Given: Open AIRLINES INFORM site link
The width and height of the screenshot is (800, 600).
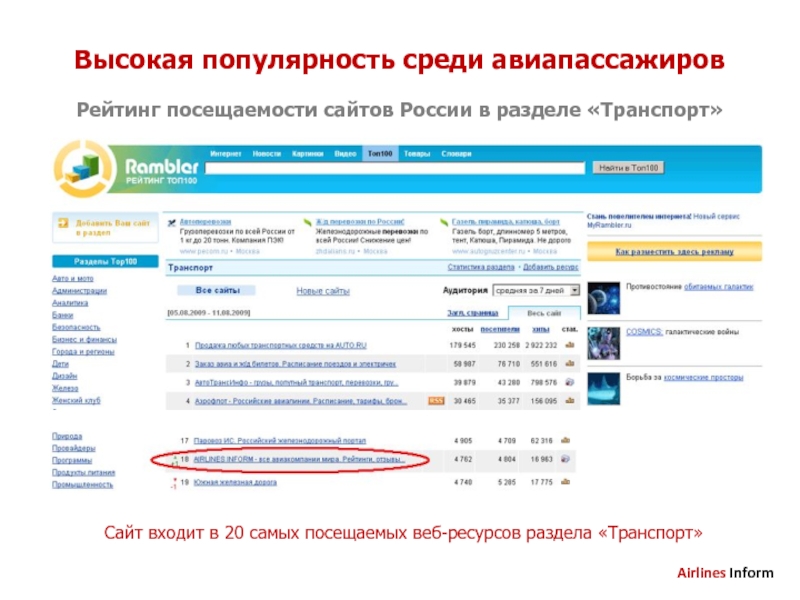Looking at the screenshot, I should pos(299,459).
